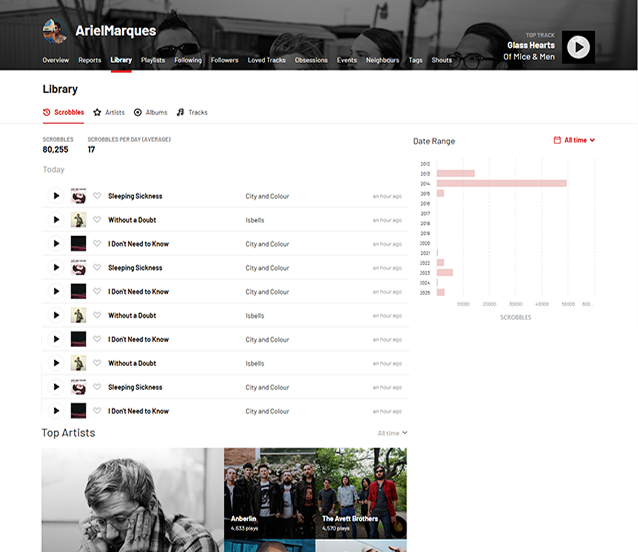Open album art of the topmost scrobble
The width and height of the screenshot is (638, 552).
click(x=78, y=196)
